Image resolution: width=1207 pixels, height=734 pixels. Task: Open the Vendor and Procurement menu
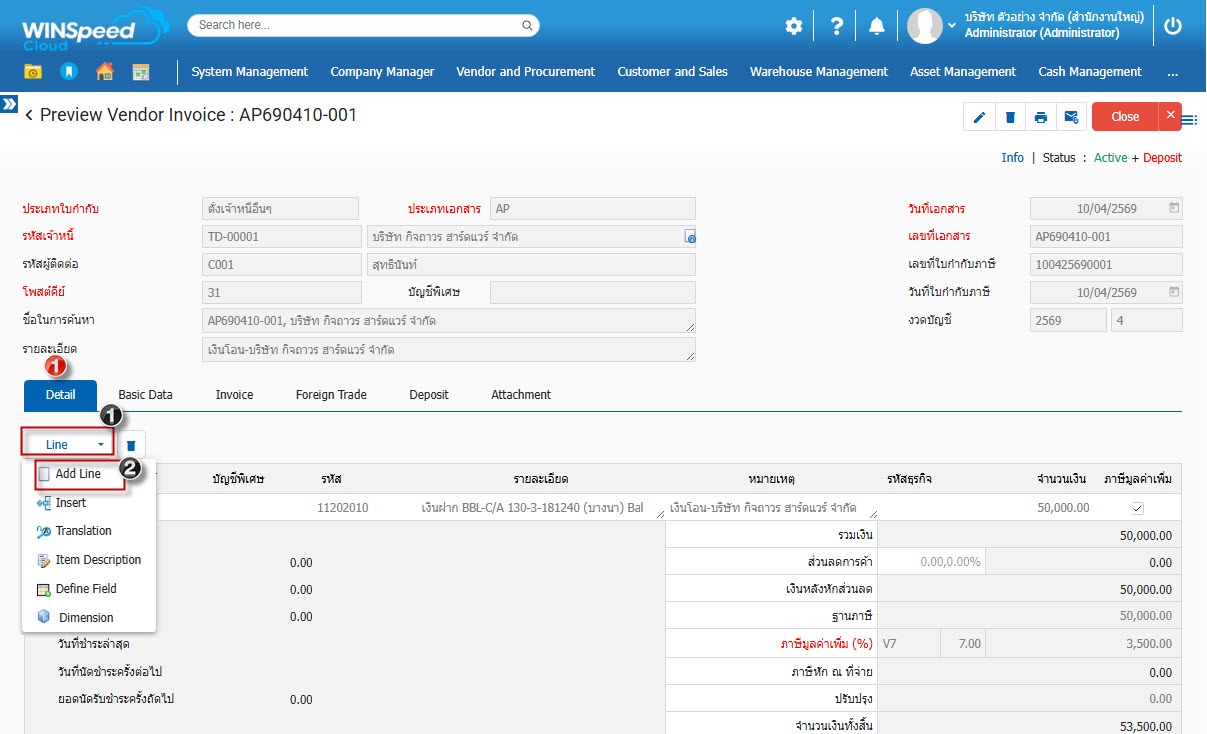click(x=525, y=72)
